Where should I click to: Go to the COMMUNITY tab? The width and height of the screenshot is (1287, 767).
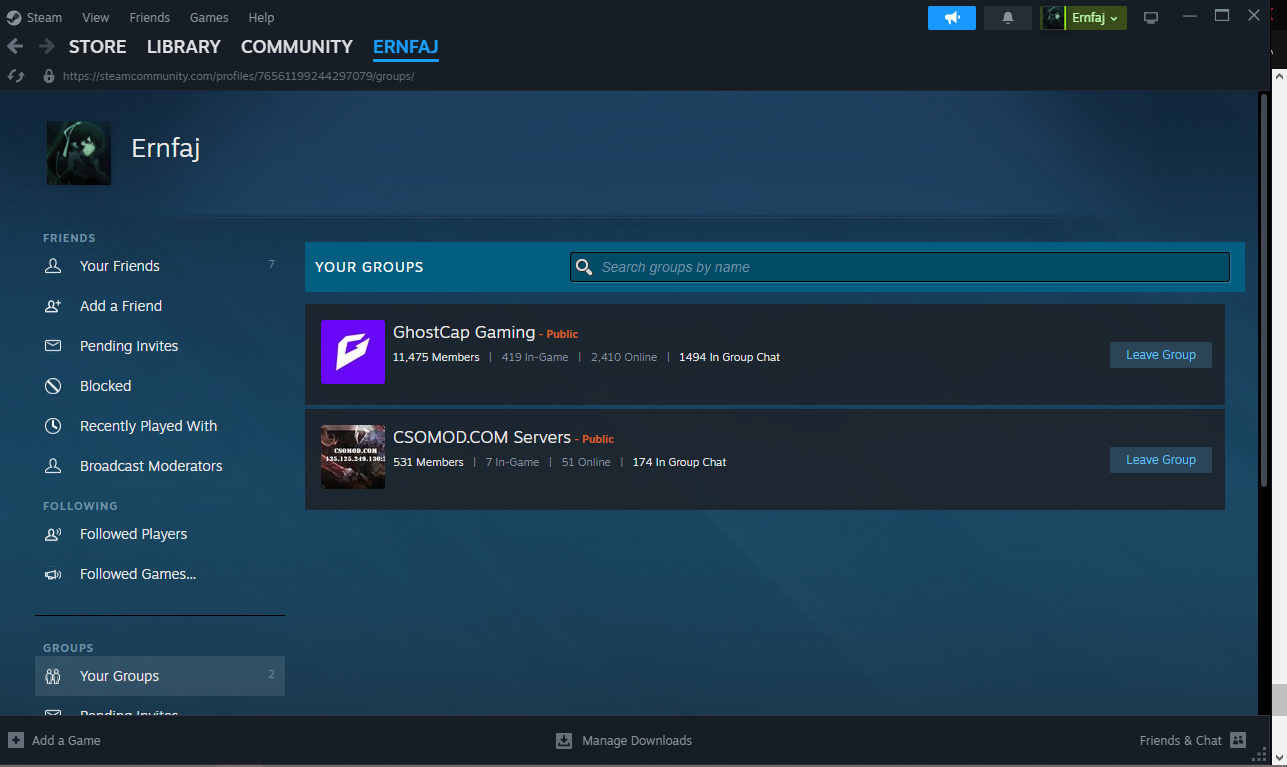[x=296, y=47]
